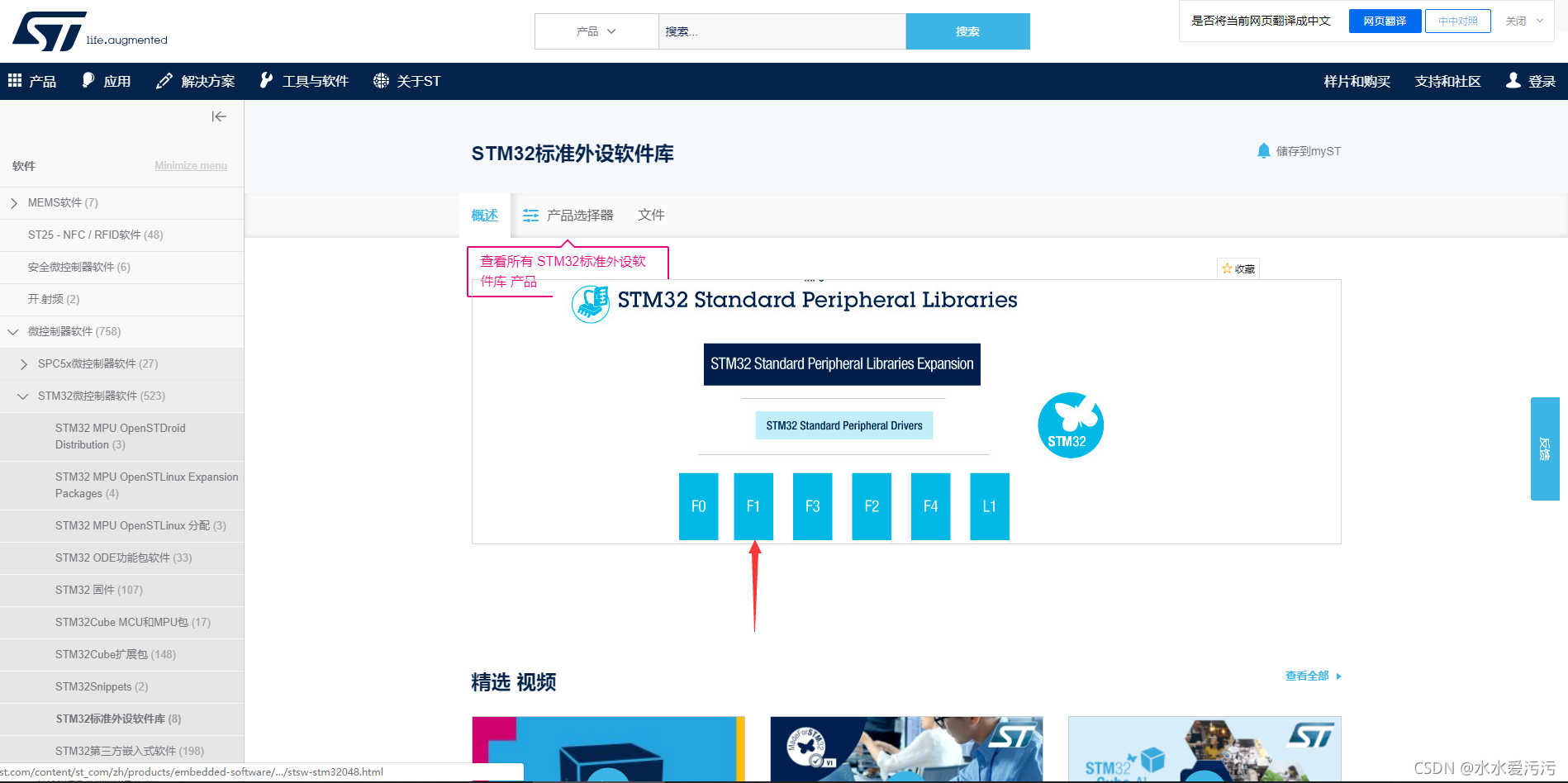
Task: Open the 产品 grid menu icon
Action: point(15,80)
